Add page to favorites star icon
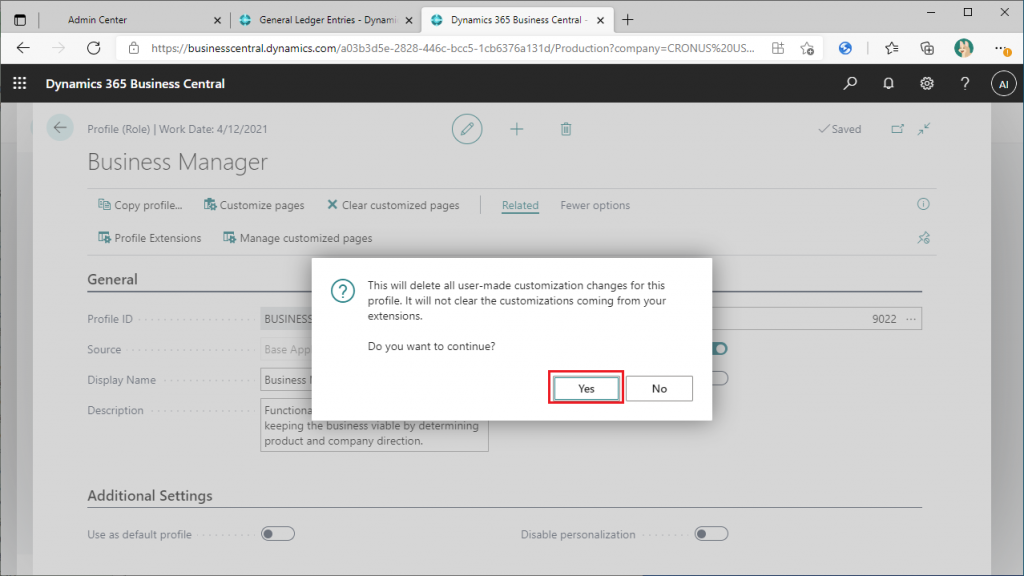 pyautogui.click(x=807, y=48)
